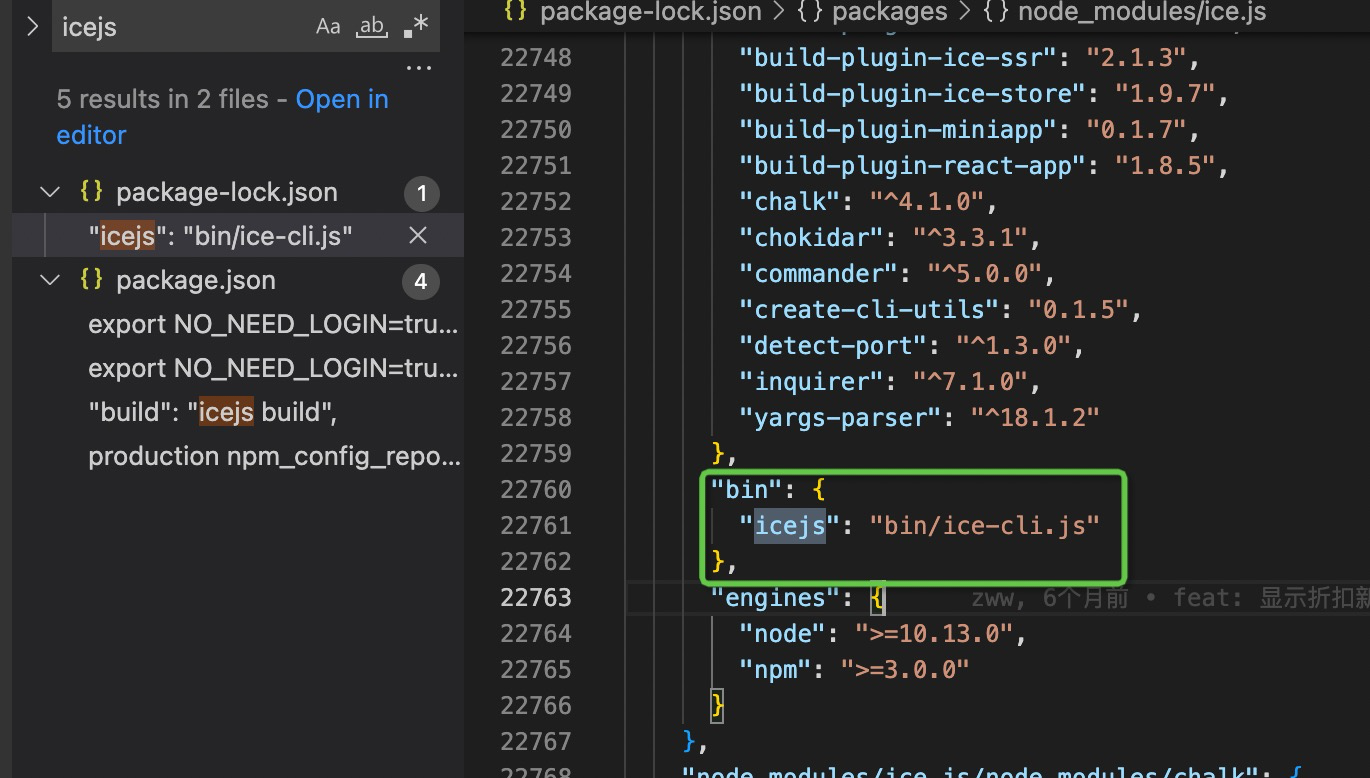
Task: Click "bin/ice-cli.js" value in editor
Action: 985,525
